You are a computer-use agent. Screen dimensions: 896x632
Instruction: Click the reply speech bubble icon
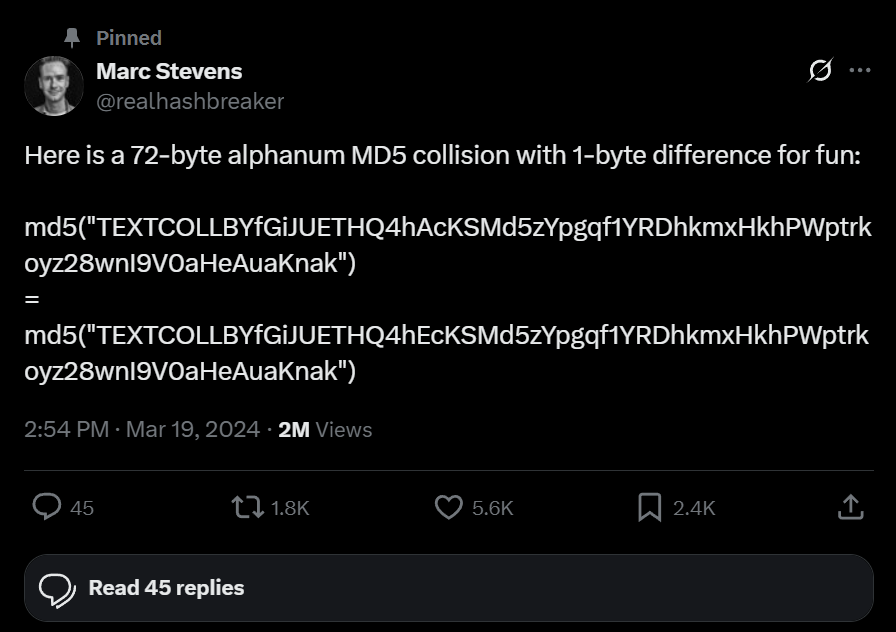(x=47, y=508)
